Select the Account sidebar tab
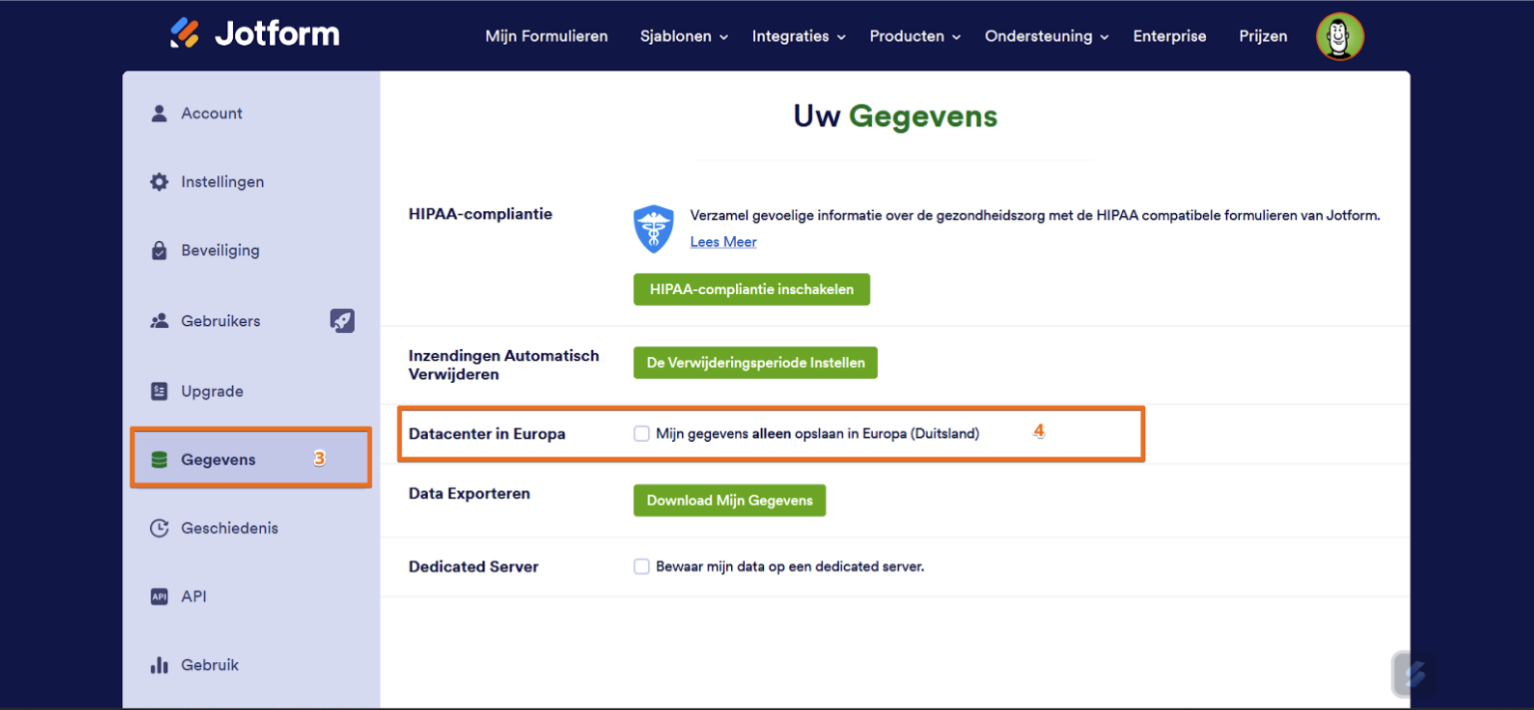The width and height of the screenshot is (1534, 710). (x=251, y=113)
